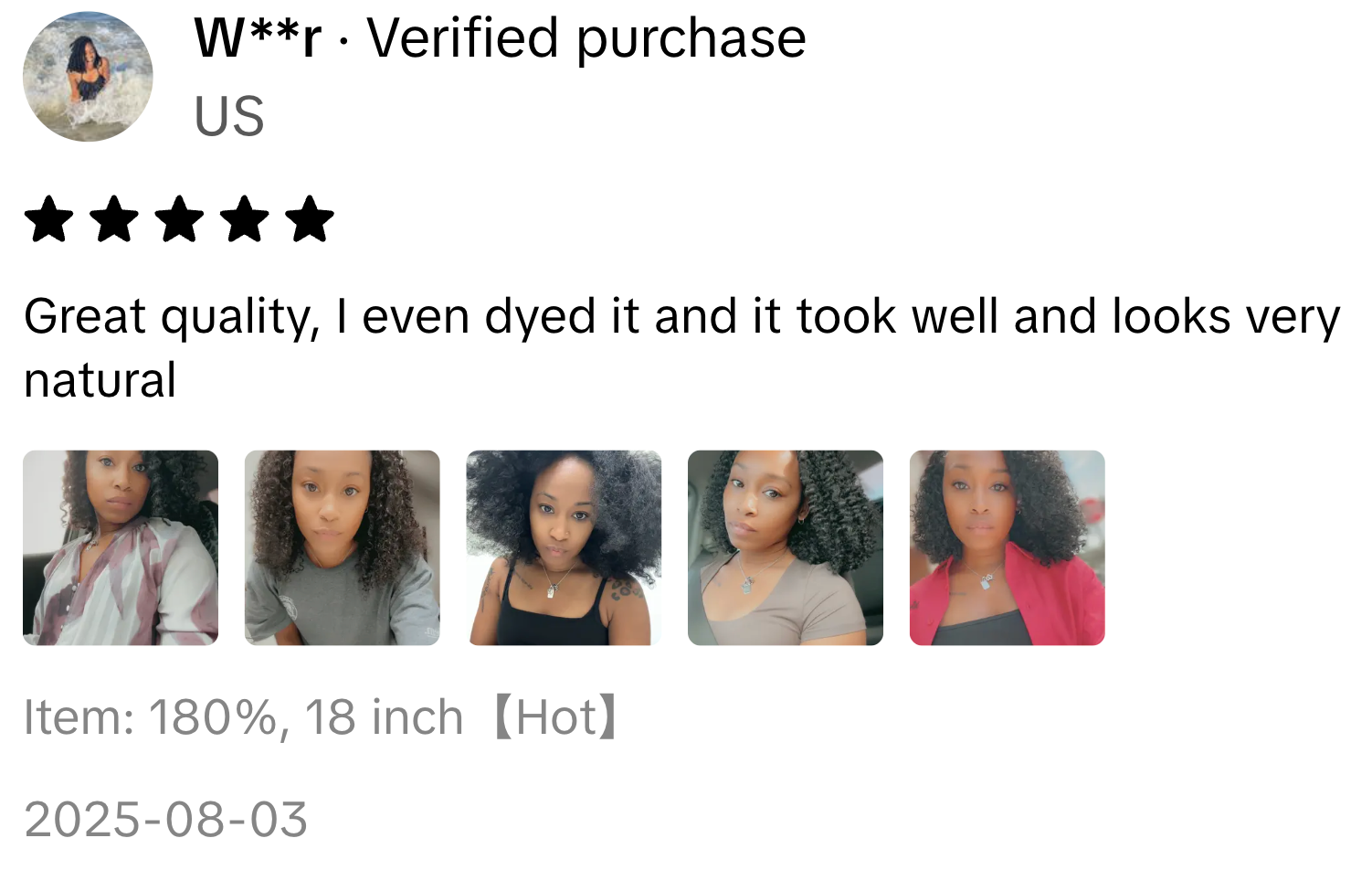Open review photo with tie-dye shirt
Screen dimensions: 1372x870
(121, 547)
